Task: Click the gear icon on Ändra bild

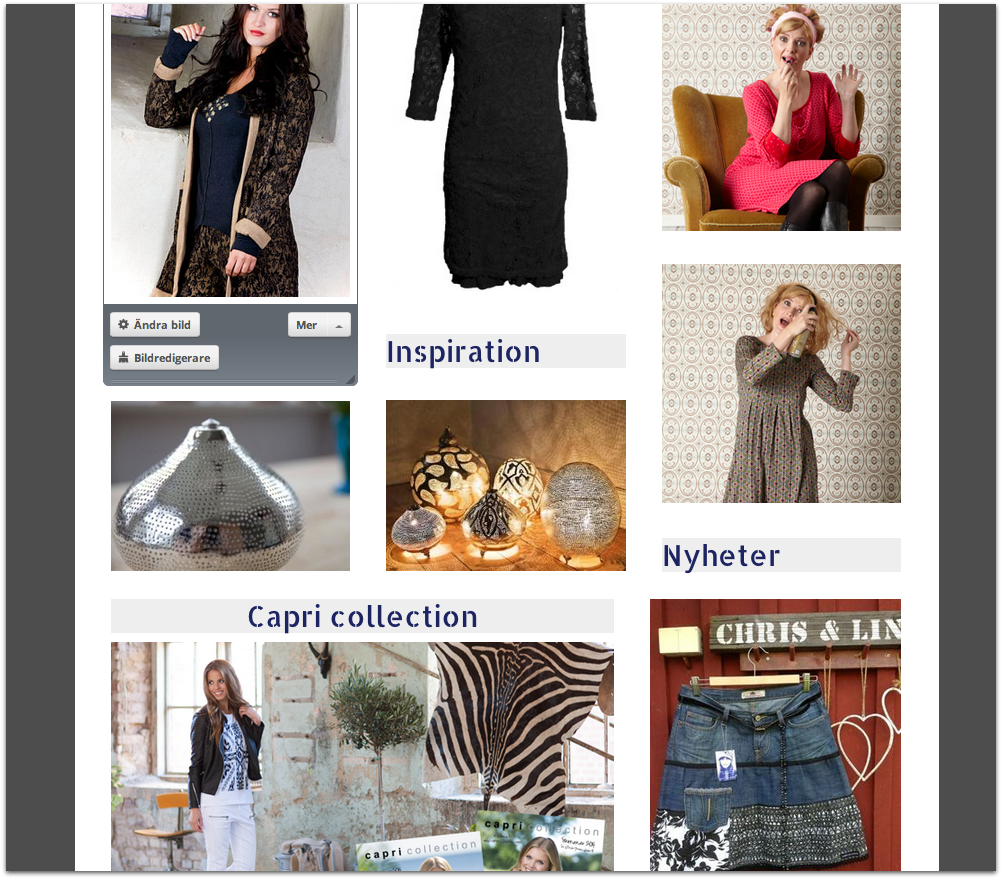Action: (123, 325)
